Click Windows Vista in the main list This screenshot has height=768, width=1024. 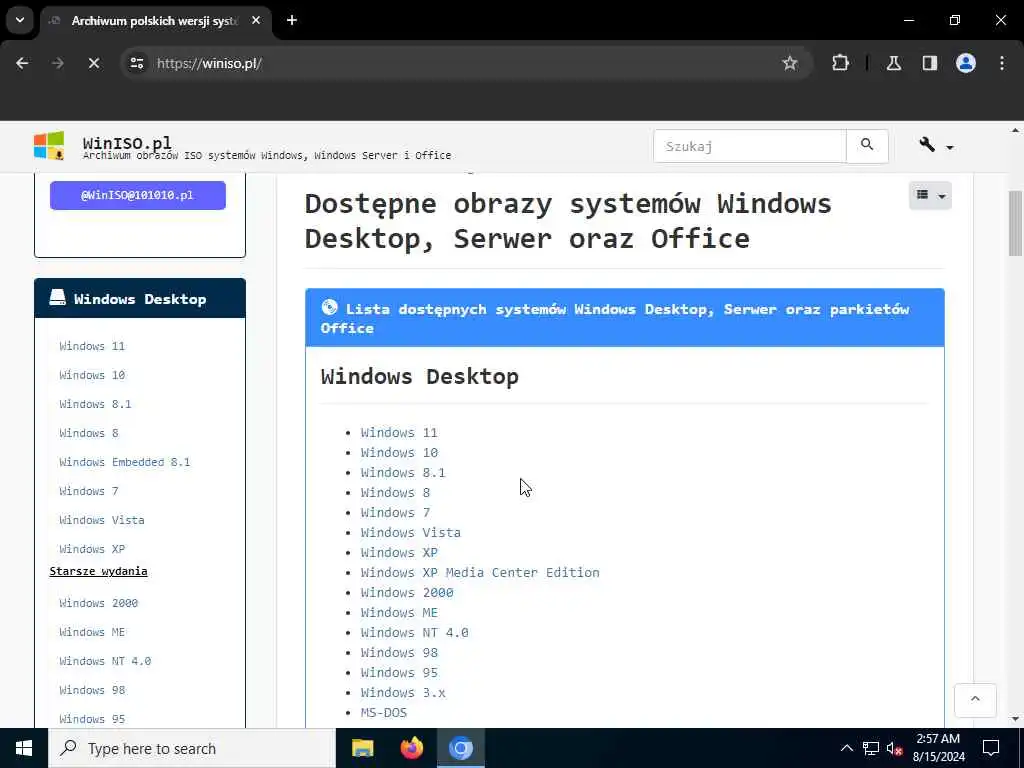(411, 532)
